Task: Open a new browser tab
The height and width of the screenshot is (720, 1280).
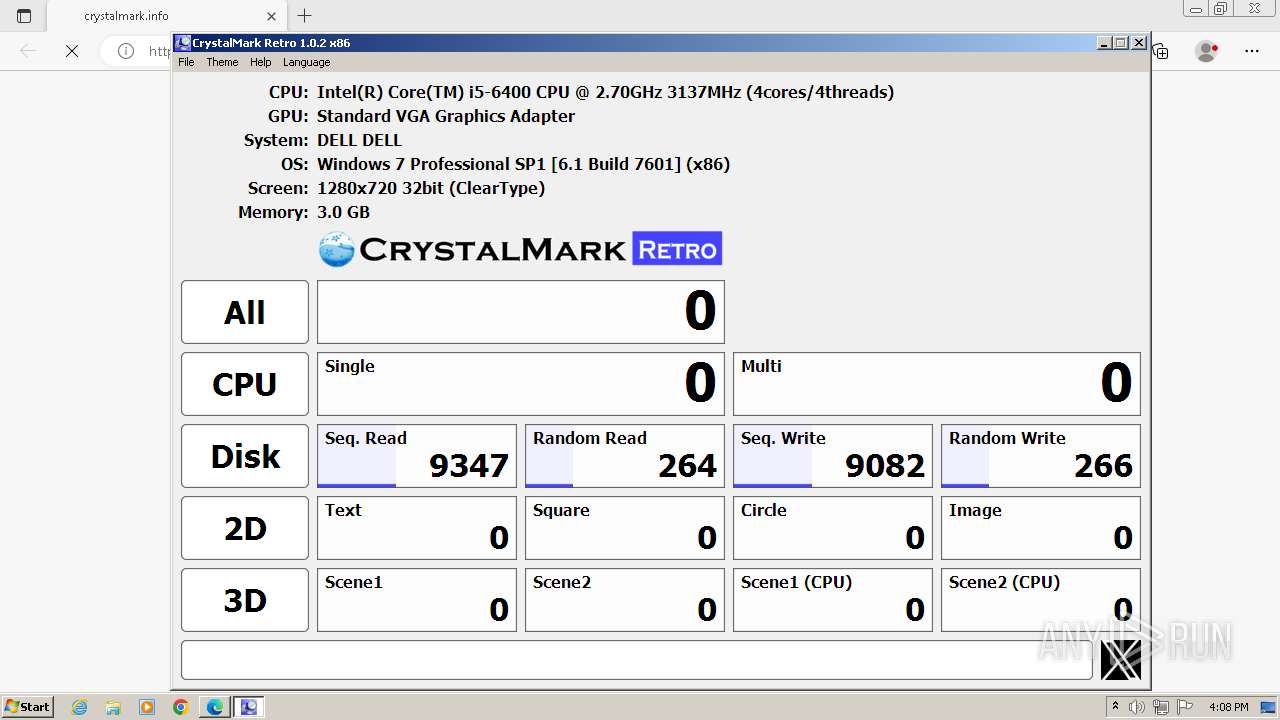Action: click(305, 16)
